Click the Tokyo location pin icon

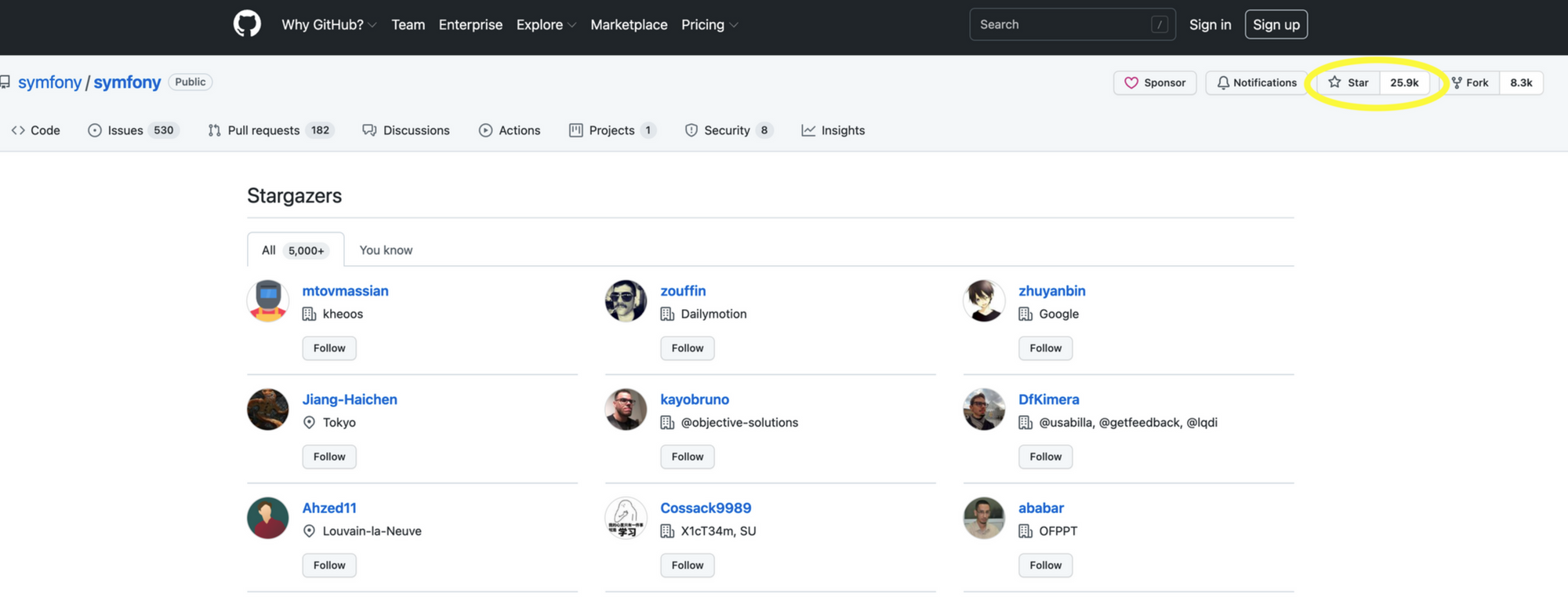[x=309, y=422]
